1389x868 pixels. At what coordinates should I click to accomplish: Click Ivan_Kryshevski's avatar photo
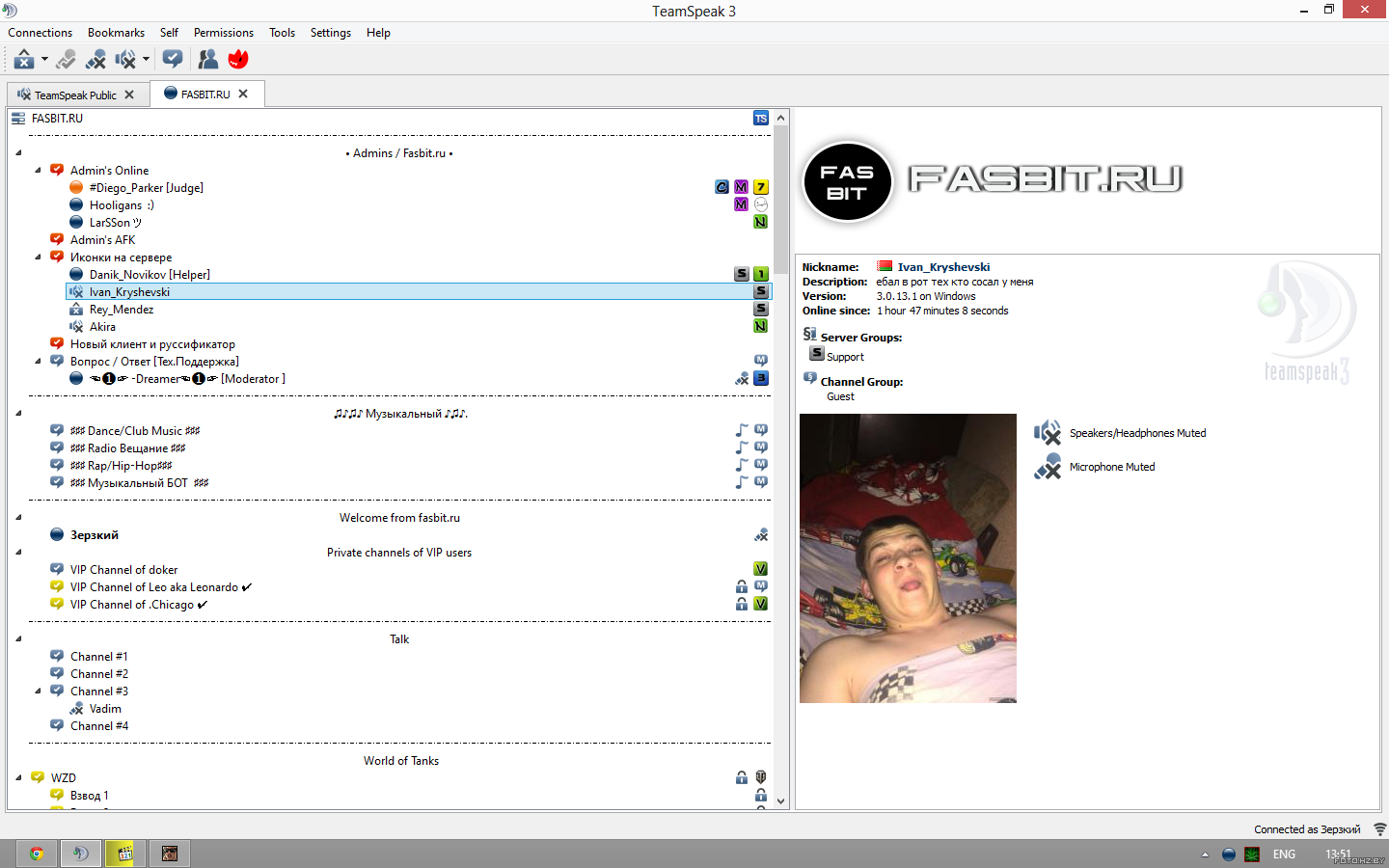908,558
